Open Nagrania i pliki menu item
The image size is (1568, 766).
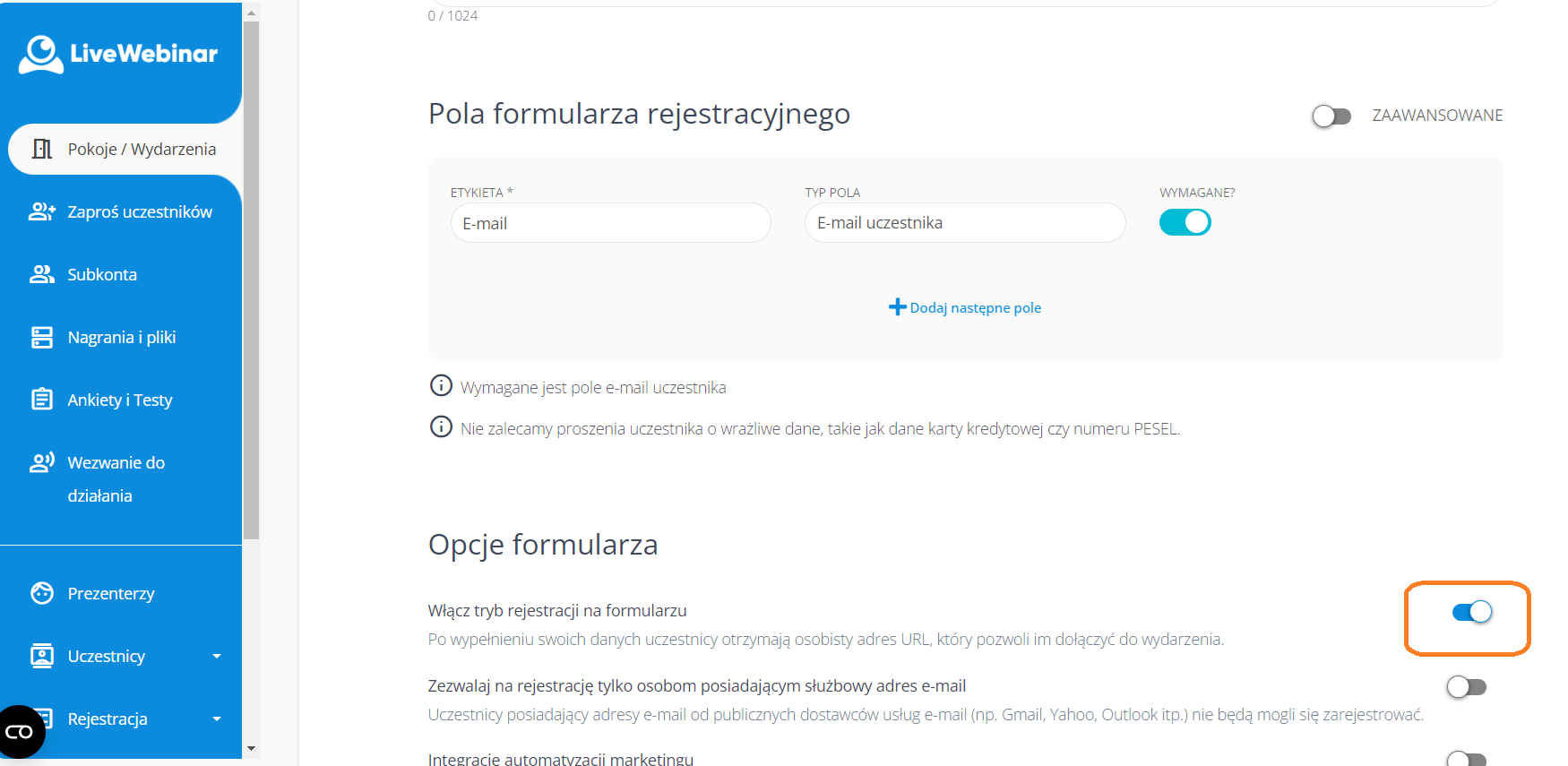click(x=121, y=337)
